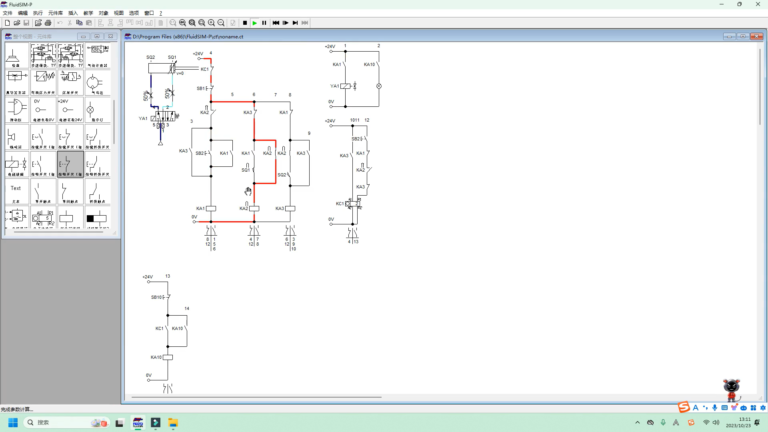Open the 执行 menu
The width and height of the screenshot is (768, 432).
click(38, 13)
